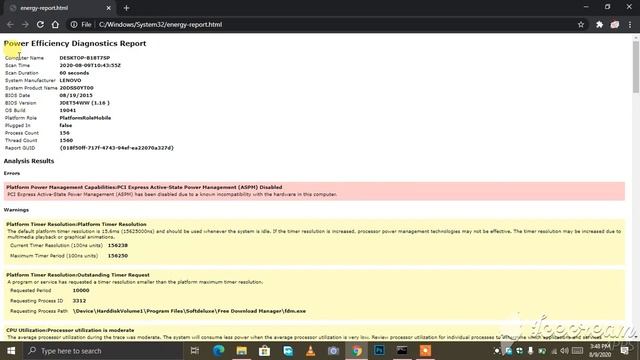This screenshot has height=360, width=640.
Task: Click the page vertical scrollbar thumb
Action: pos(636,66)
